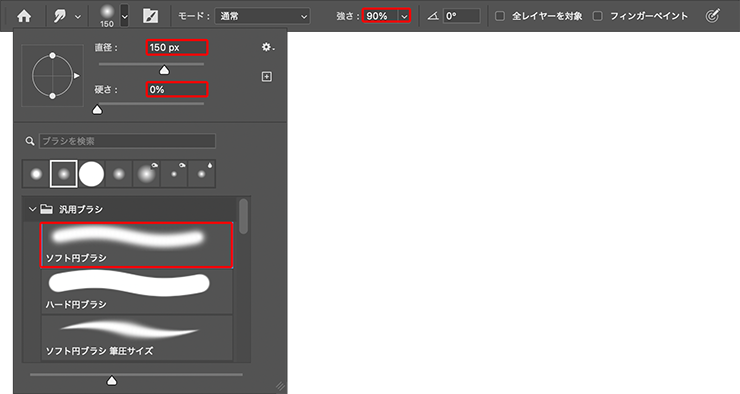Open brush preset gear menu
The height and width of the screenshot is (394, 740).
tap(268, 47)
